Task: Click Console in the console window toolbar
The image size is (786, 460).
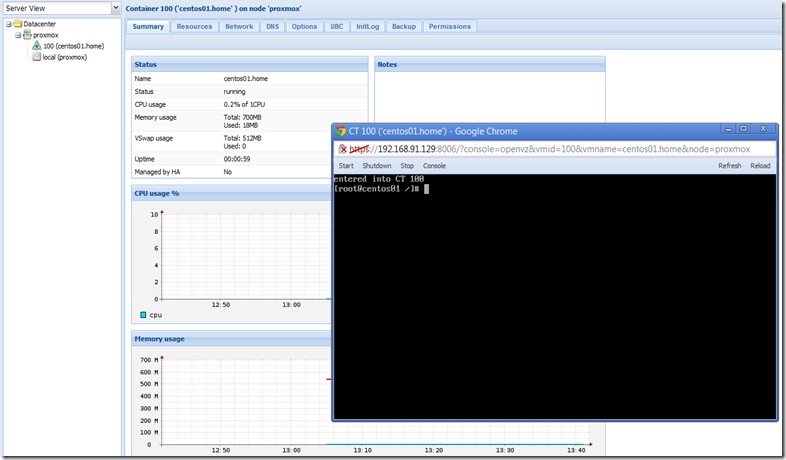Action: pyautogui.click(x=434, y=166)
